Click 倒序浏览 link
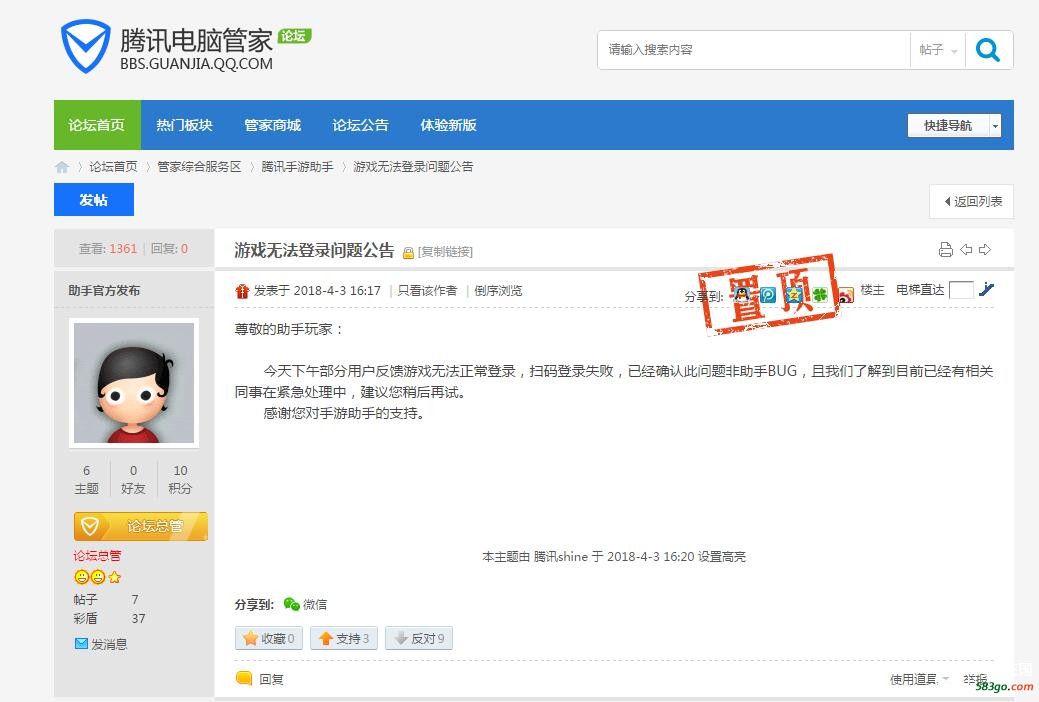The width and height of the screenshot is (1039, 702). click(498, 291)
